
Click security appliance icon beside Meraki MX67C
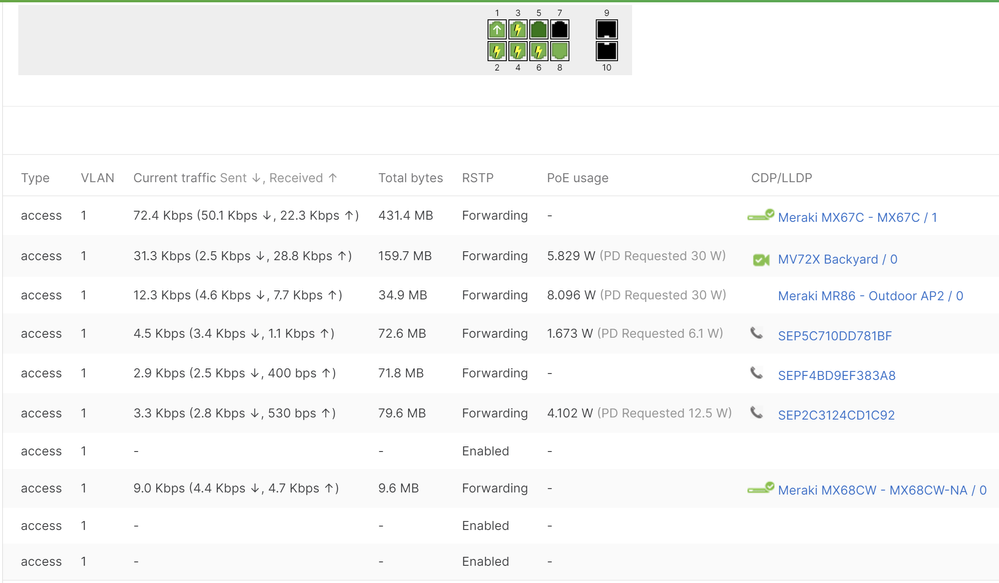tap(760, 216)
